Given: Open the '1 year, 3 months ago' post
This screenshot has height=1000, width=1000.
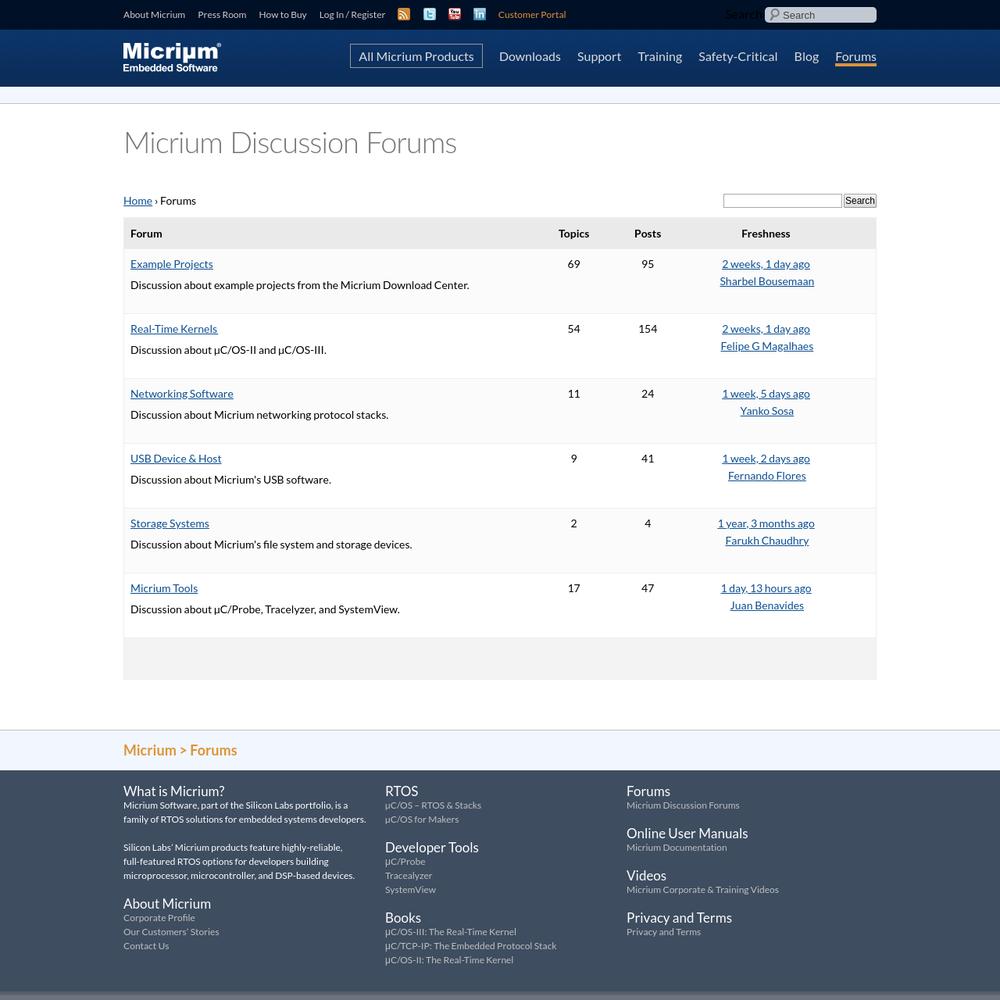Looking at the screenshot, I should 766,524.
